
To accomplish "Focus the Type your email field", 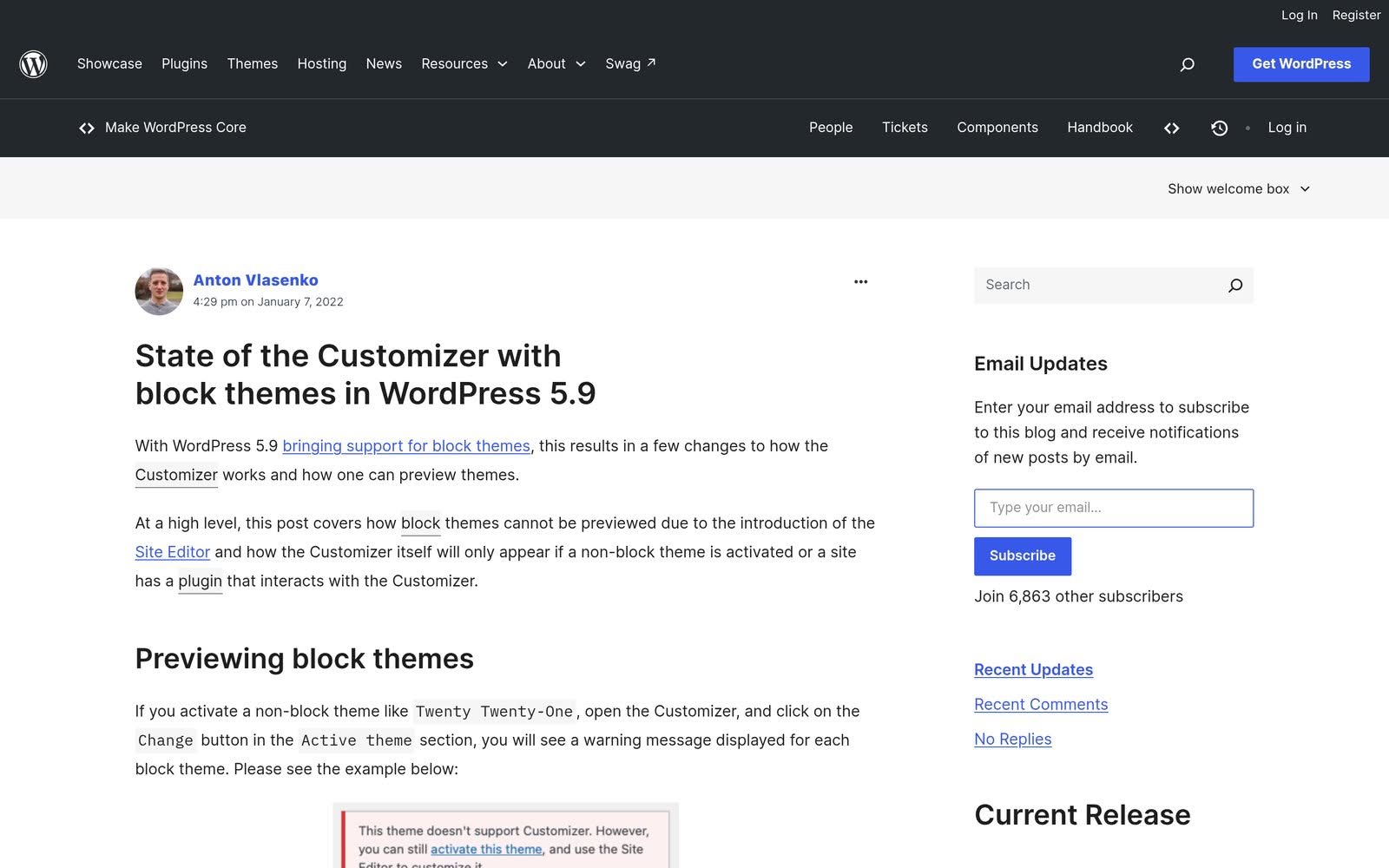I will pos(1114,508).
